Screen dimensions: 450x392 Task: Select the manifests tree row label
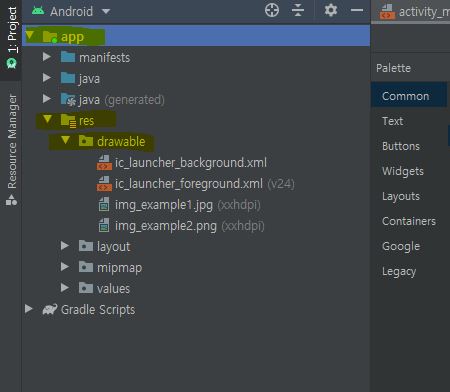click(104, 58)
